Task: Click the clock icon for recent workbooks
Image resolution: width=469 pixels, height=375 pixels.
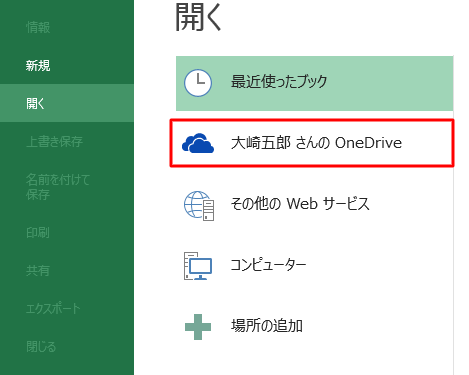Action: (x=198, y=83)
